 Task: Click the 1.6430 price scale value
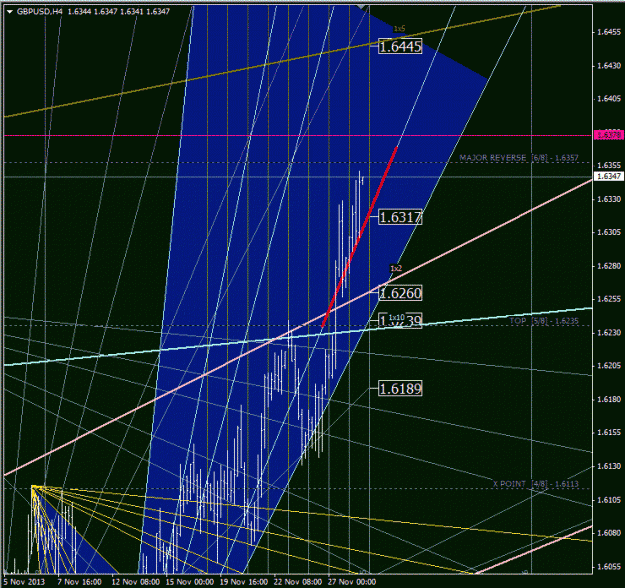(x=609, y=65)
